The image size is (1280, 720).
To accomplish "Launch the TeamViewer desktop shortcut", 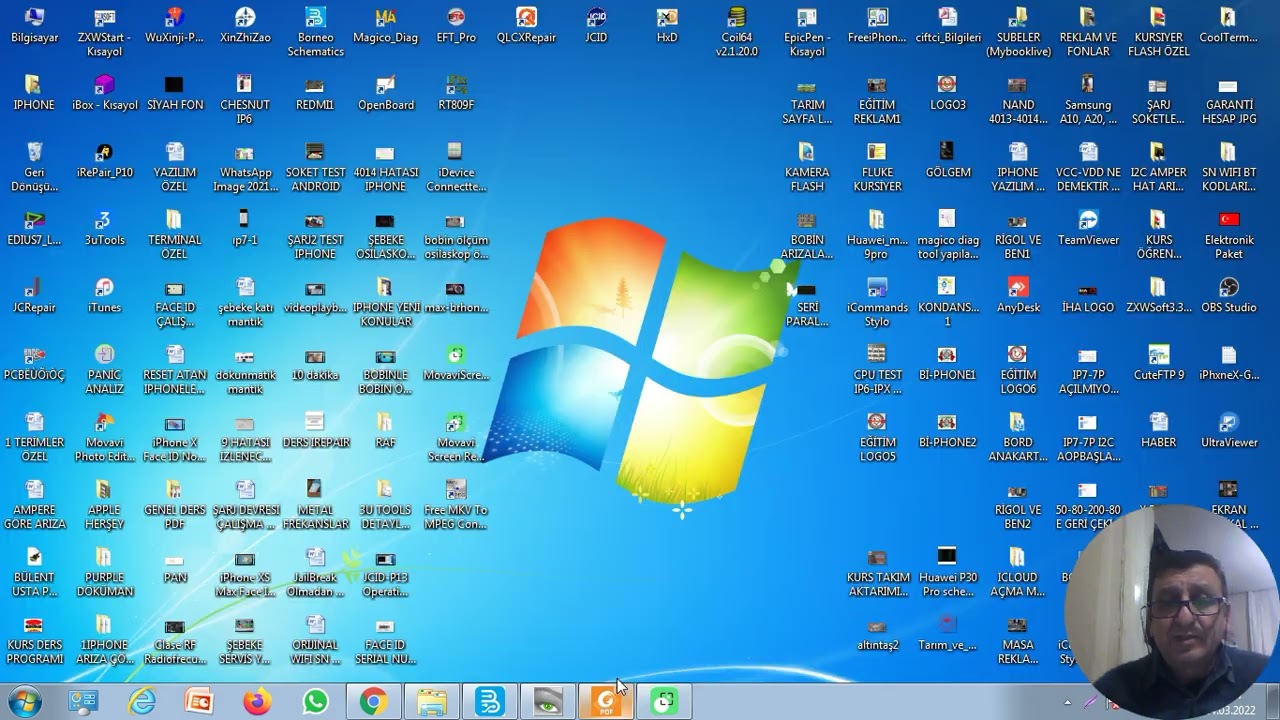I will point(1088,228).
